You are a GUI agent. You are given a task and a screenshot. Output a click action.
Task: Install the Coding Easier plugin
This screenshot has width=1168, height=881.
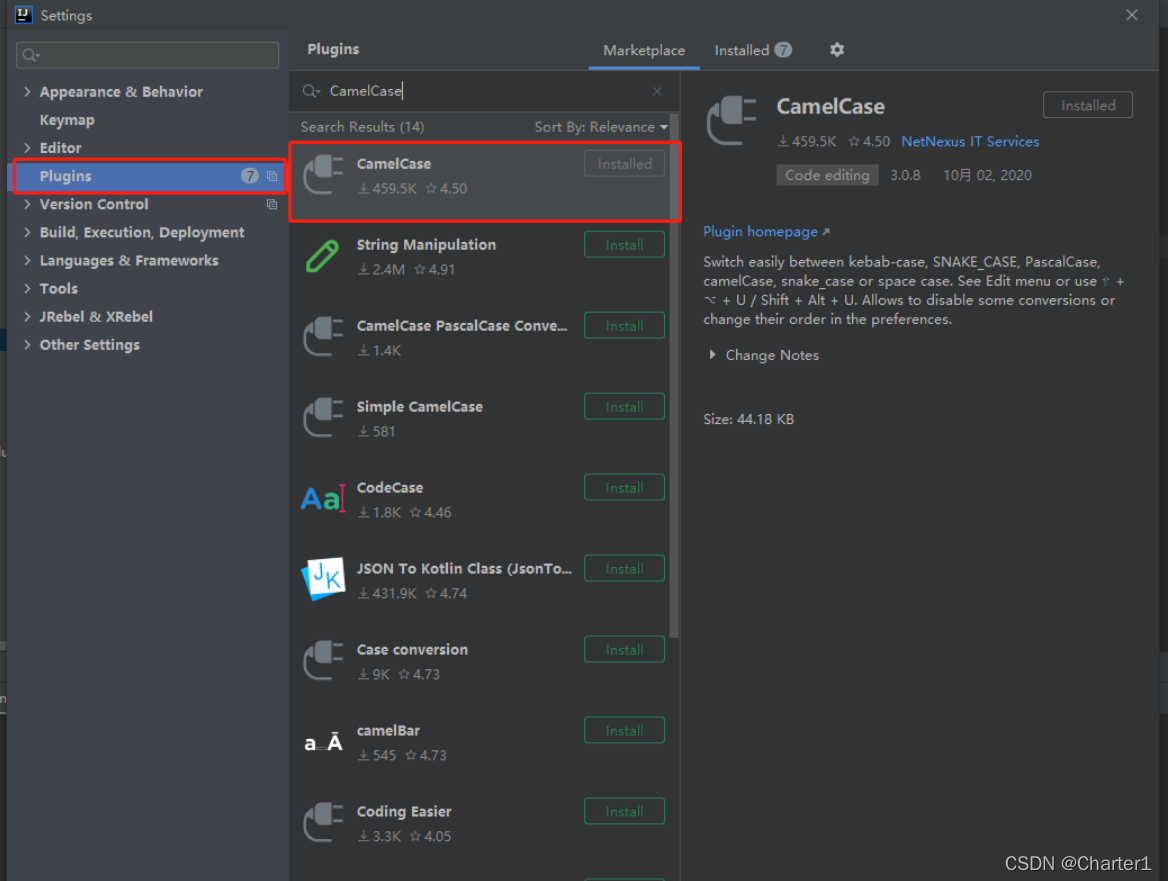(x=624, y=812)
